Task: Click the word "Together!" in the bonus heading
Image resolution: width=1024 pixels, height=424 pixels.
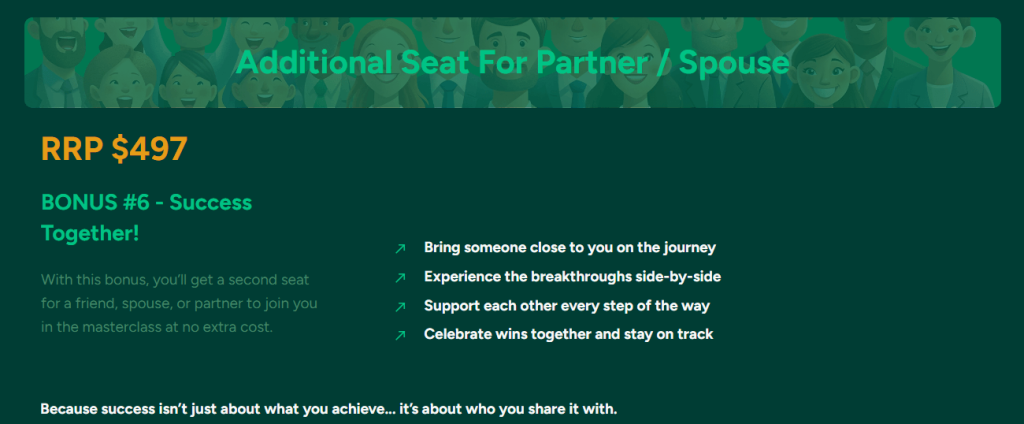Action: pos(90,233)
